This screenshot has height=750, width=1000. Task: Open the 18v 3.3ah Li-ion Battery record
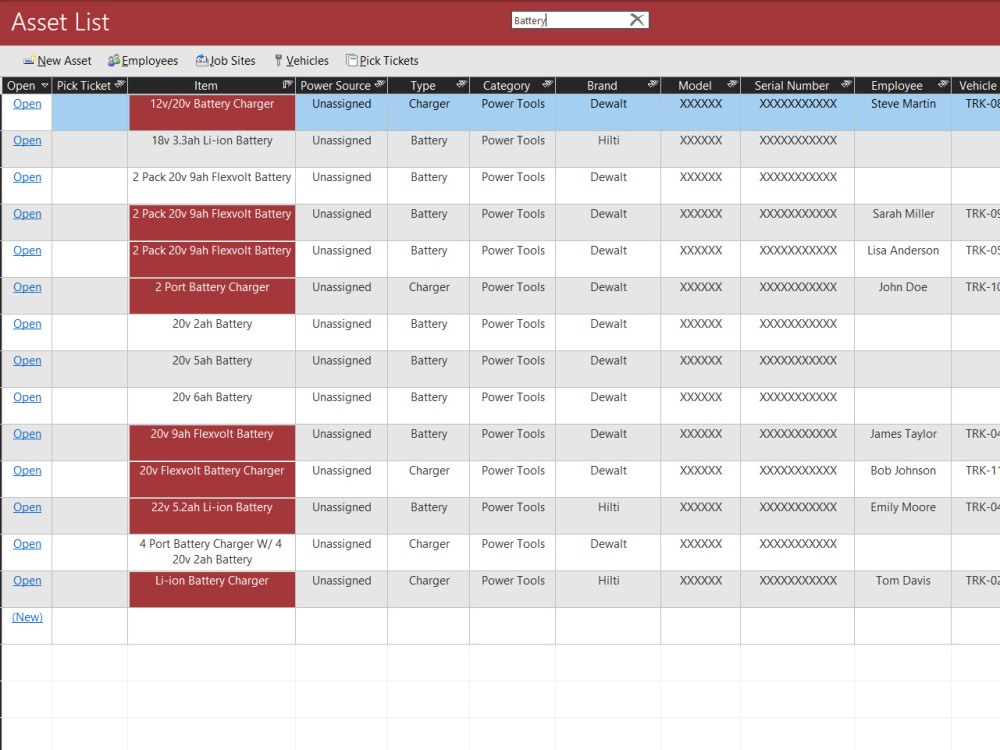click(x=27, y=141)
